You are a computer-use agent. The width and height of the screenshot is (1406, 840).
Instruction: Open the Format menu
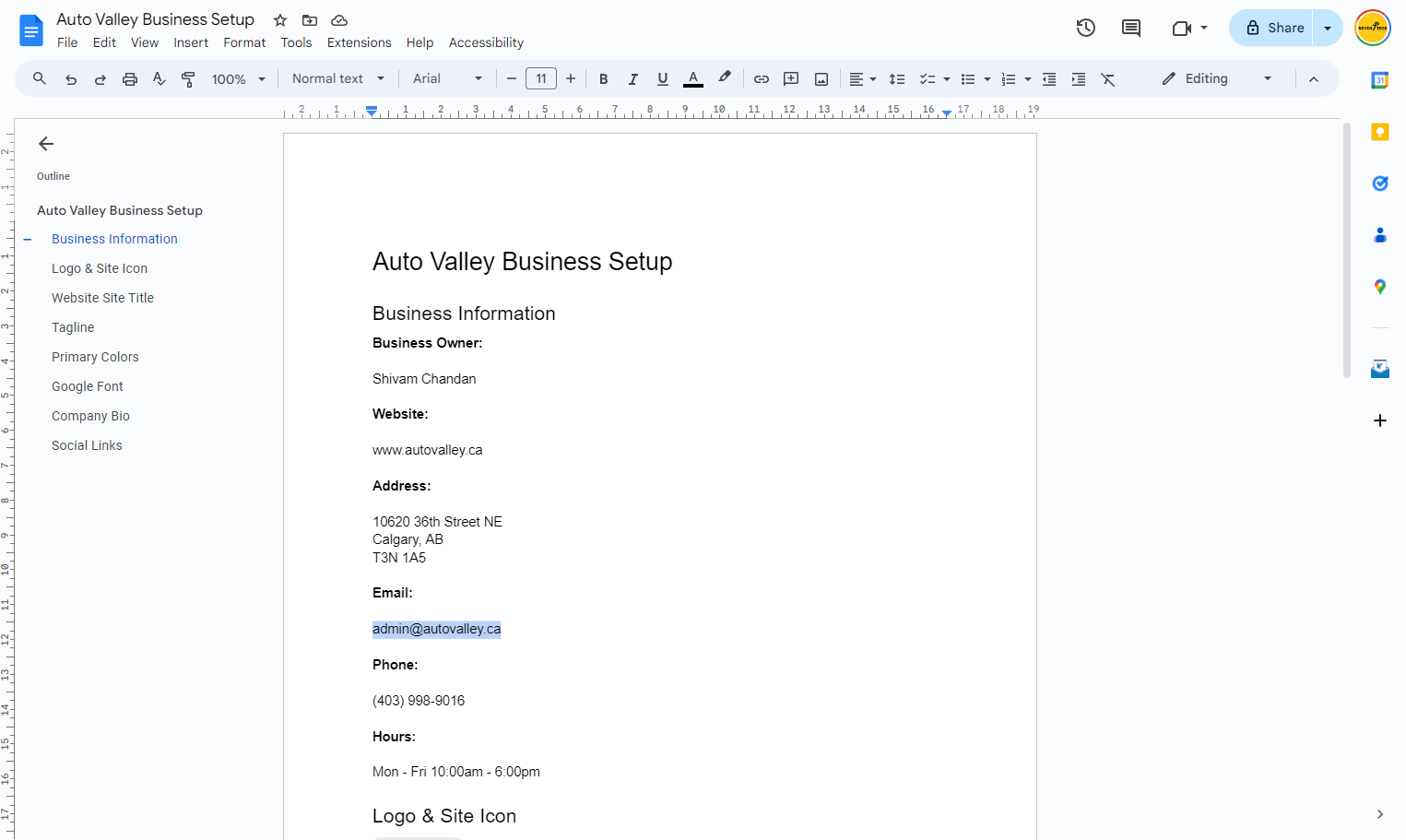(244, 42)
